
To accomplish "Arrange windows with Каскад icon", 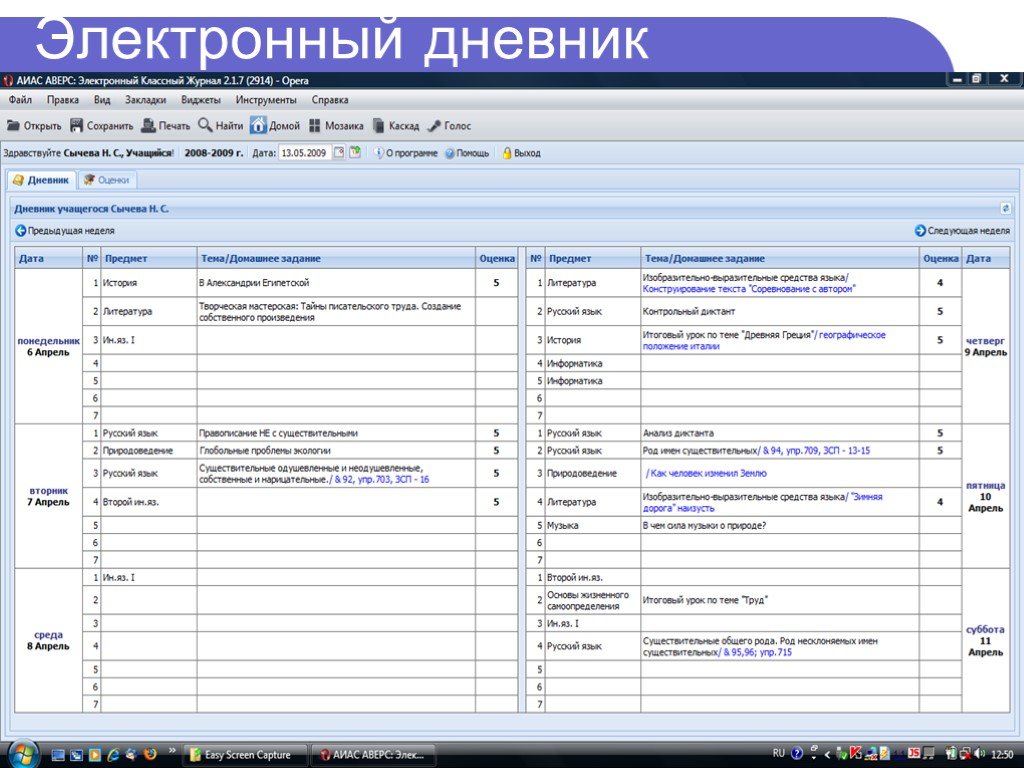I will pyautogui.click(x=378, y=125).
